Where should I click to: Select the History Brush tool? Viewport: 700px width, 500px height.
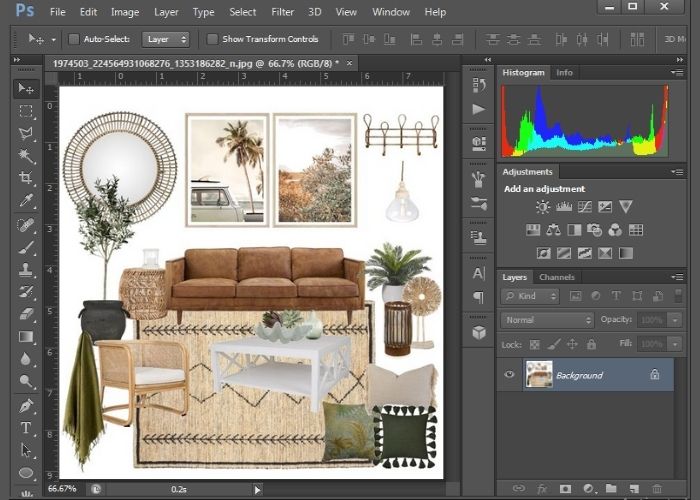26,292
